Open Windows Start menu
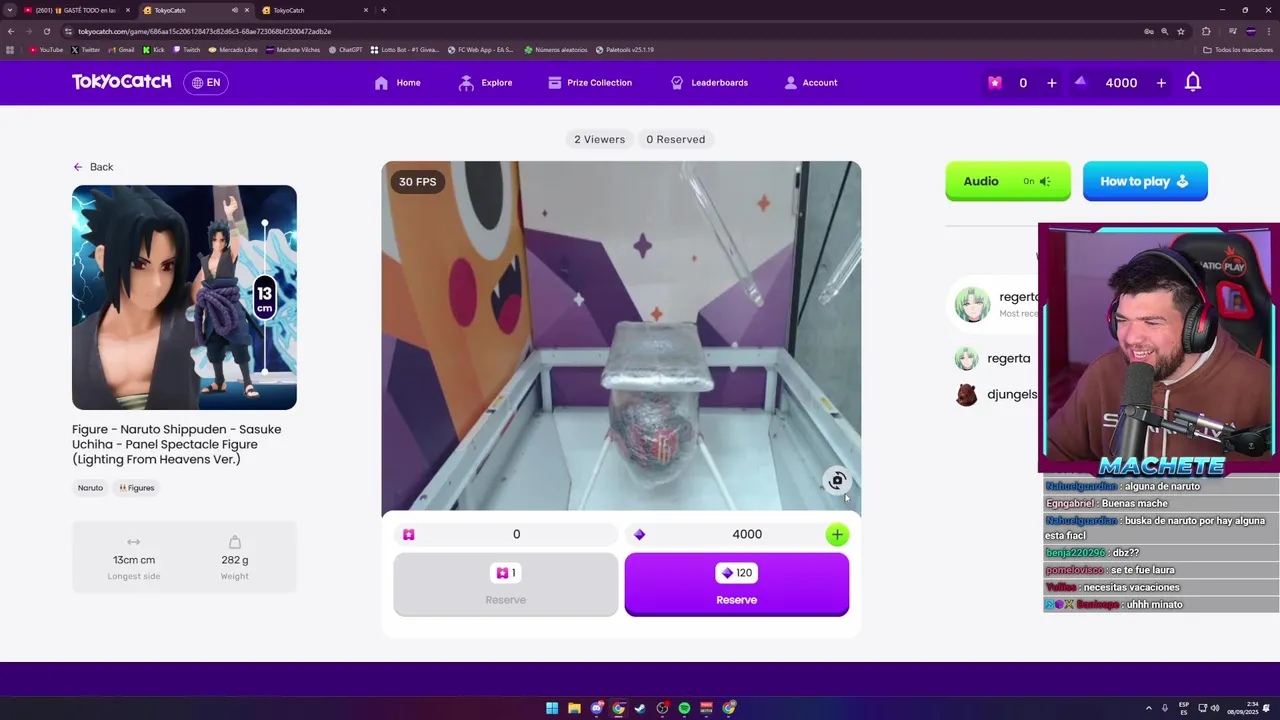Screen dimensions: 1280x720 click(552, 708)
